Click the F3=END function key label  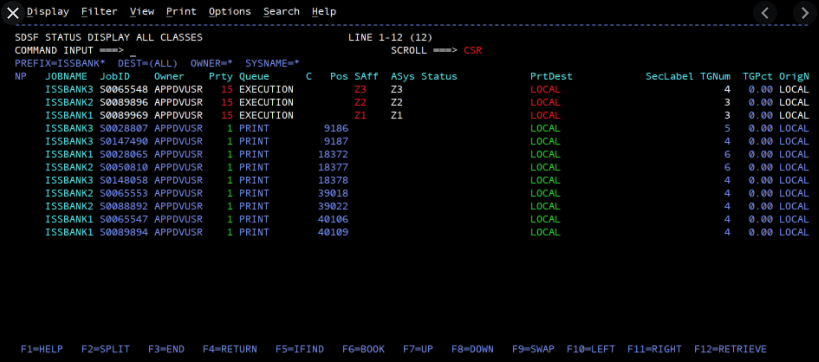[166, 349]
